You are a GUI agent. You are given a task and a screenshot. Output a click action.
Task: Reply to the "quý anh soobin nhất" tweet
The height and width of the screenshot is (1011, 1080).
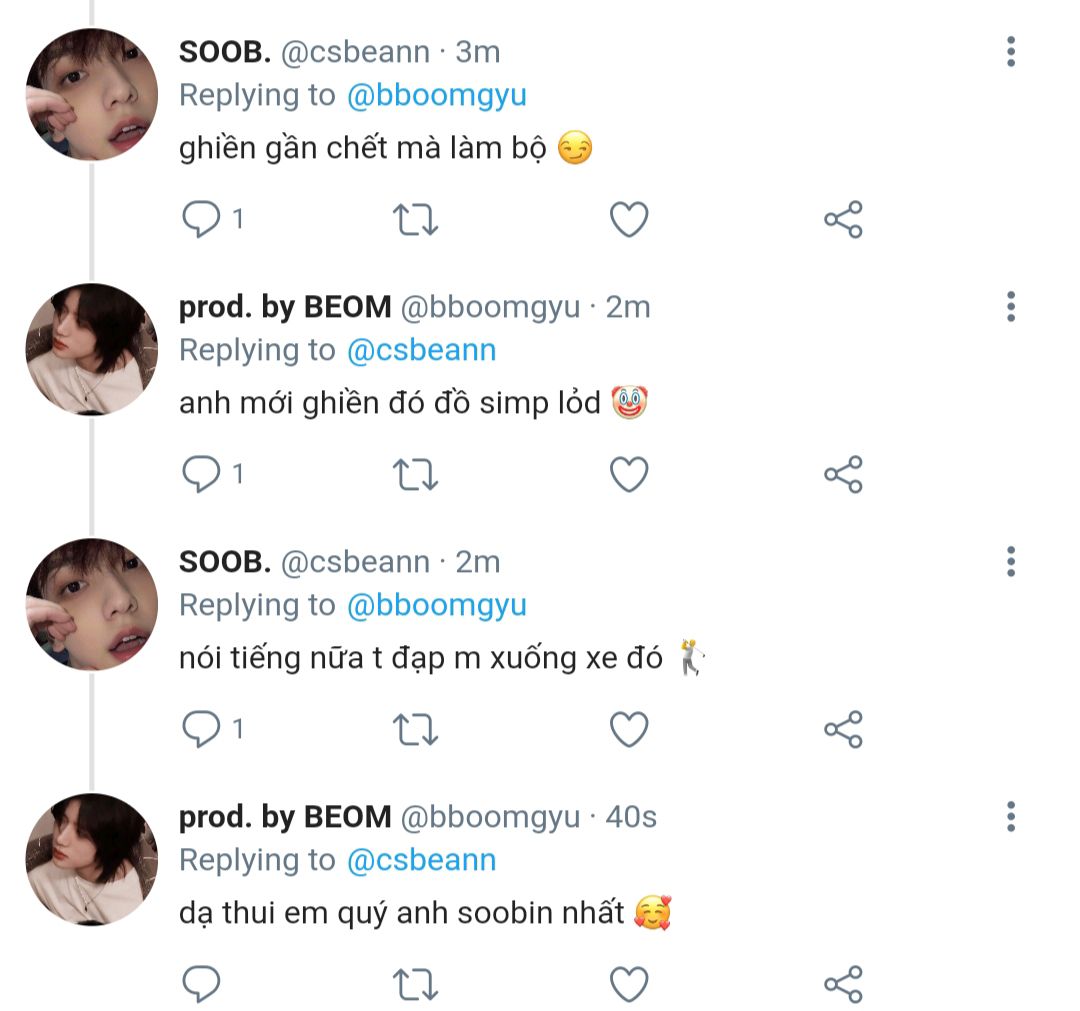click(201, 984)
